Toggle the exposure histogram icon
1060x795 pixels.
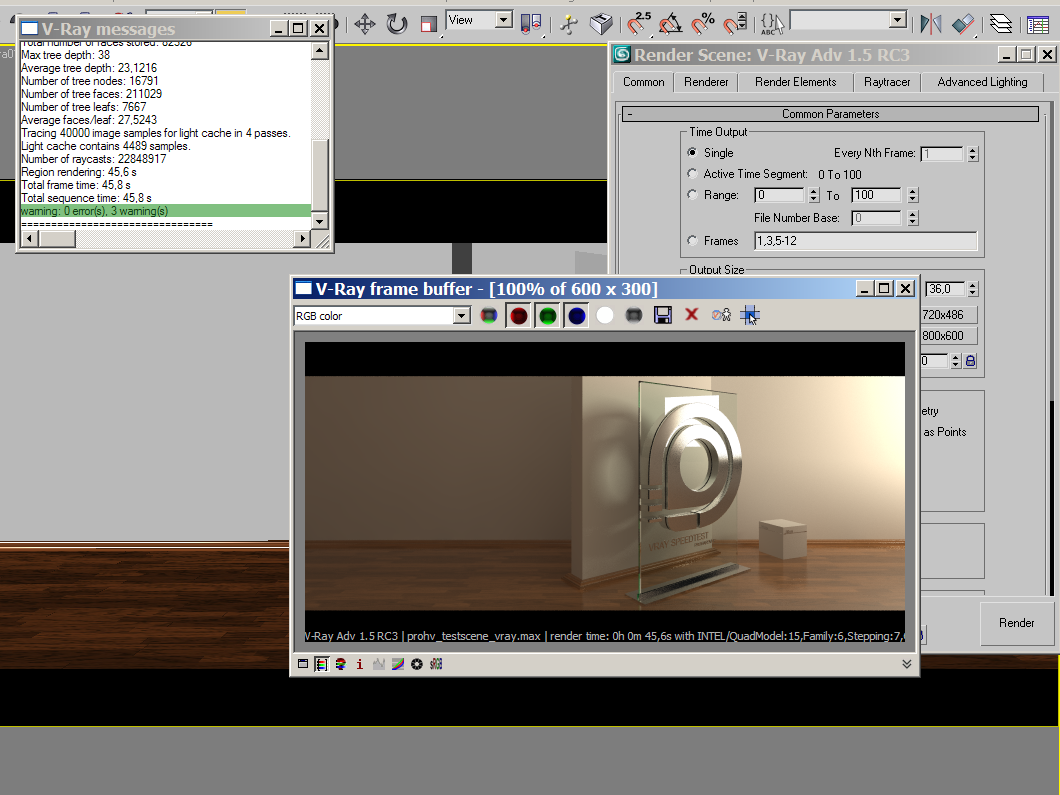click(x=379, y=664)
